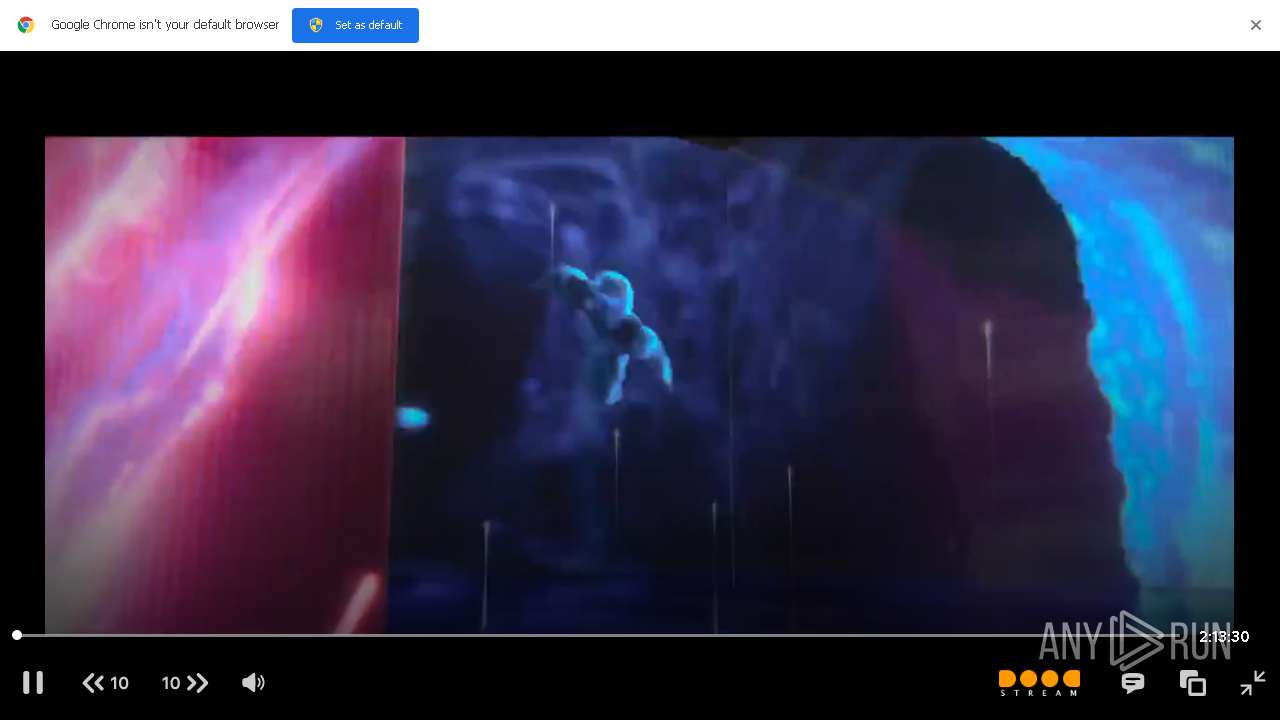Open picture-in-picture mode
This screenshot has height=720, width=1280.
pos(1193,683)
